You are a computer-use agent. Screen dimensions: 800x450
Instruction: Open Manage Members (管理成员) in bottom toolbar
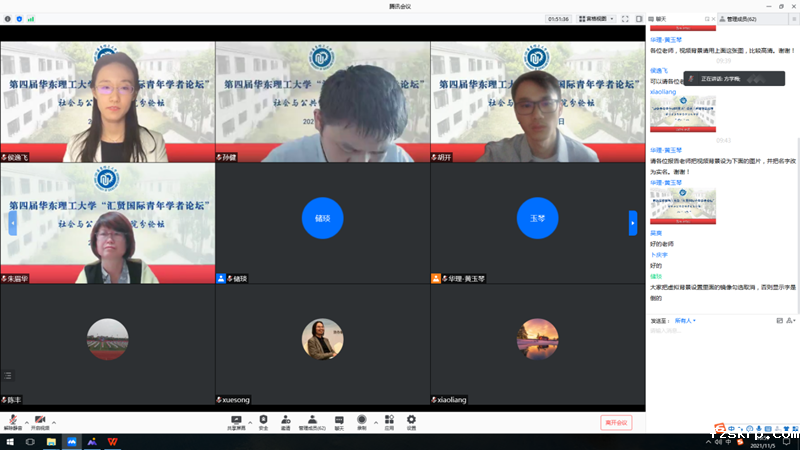point(312,421)
